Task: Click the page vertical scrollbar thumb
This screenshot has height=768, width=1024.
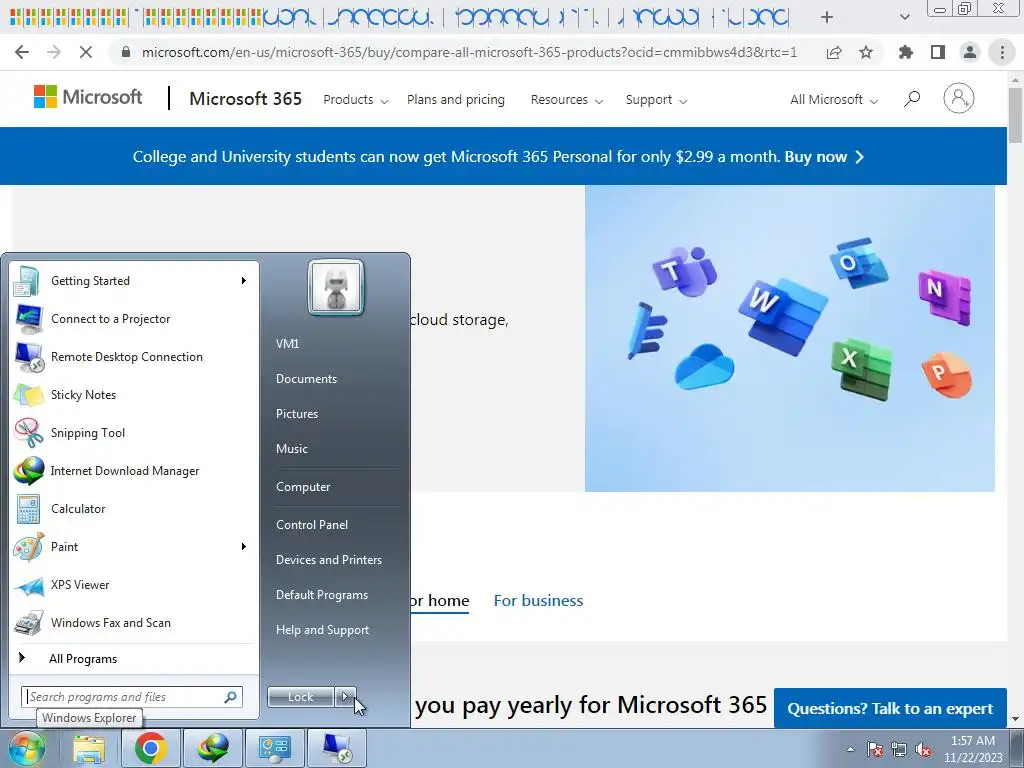Action: pyautogui.click(x=1016, y=114)
